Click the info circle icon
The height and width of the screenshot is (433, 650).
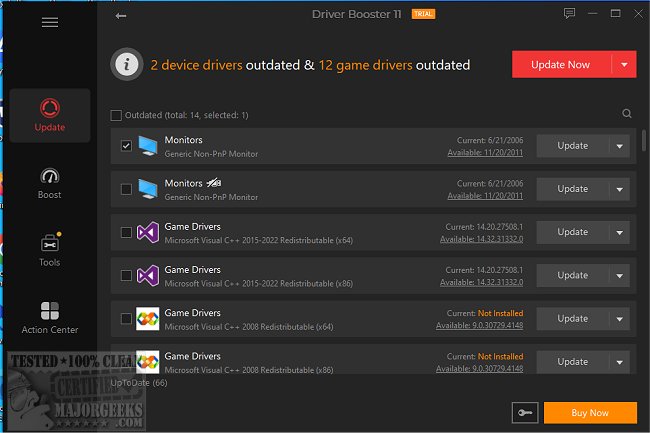[127, 65]
